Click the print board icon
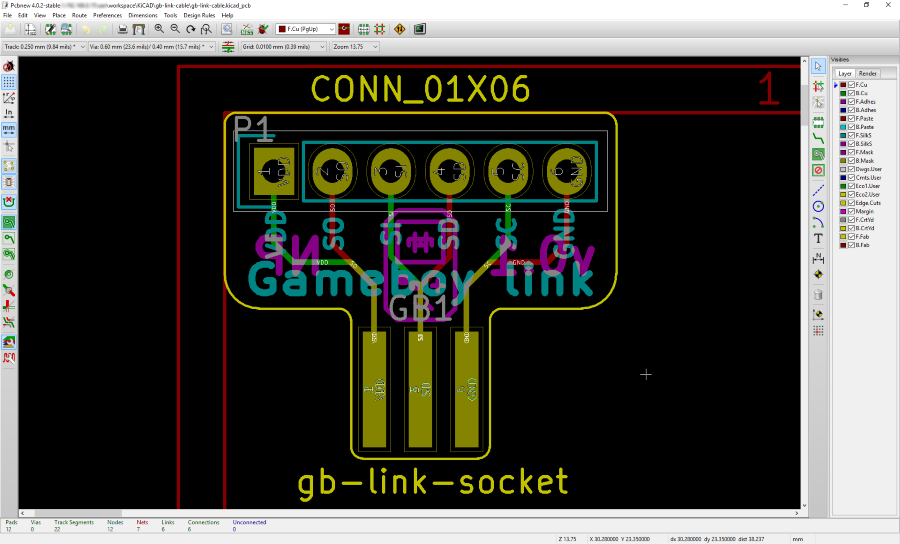Image resolution: width=900 pixels, height=544 pixels. [x=122, y=29]
